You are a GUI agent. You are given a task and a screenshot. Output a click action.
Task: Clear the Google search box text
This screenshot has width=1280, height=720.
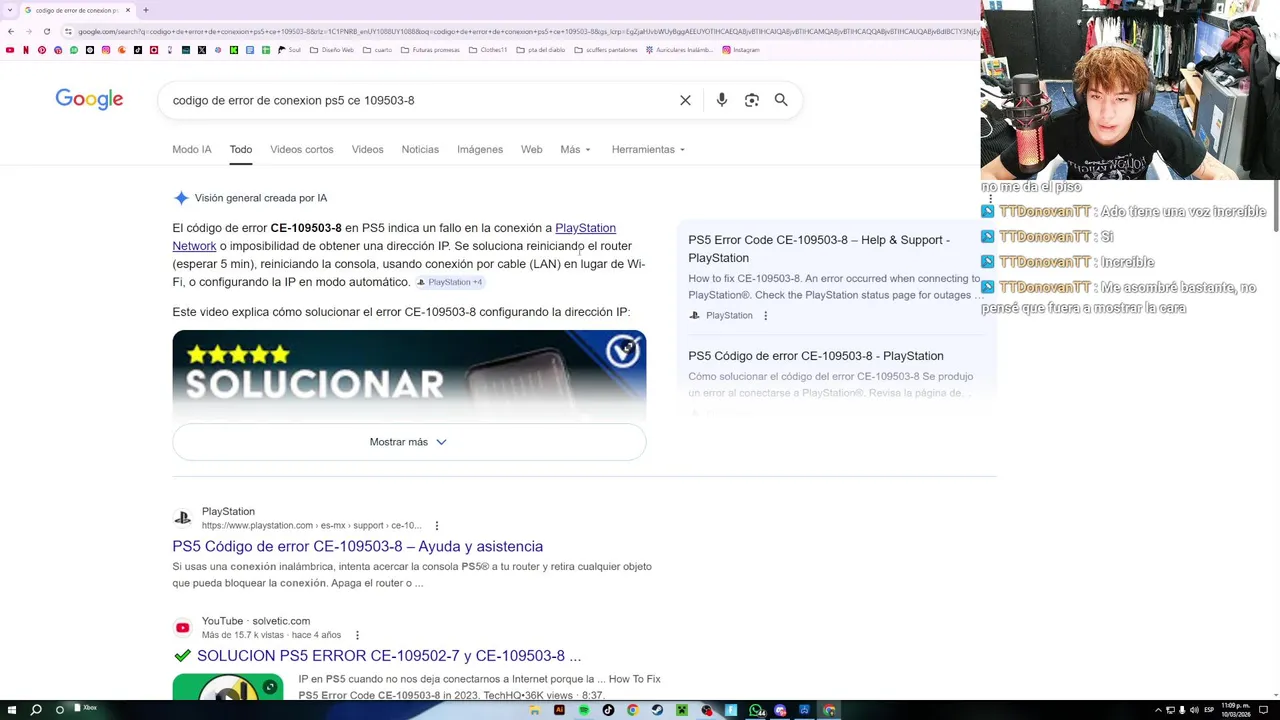(x=685, y=100)
